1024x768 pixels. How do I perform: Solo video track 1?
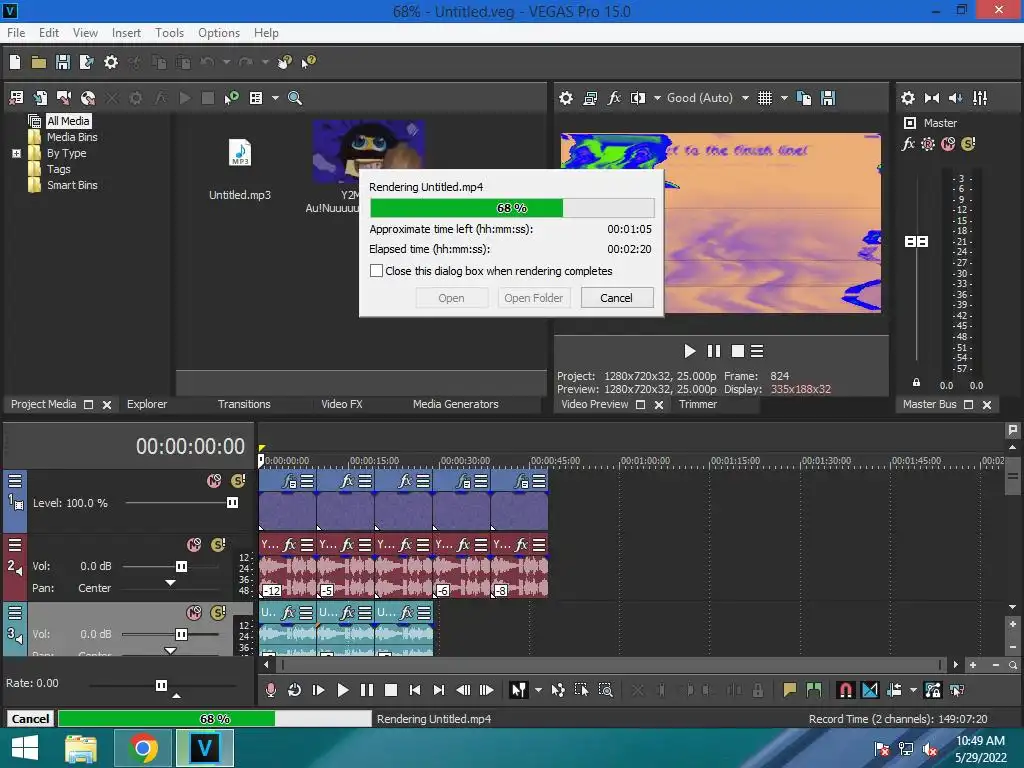pyautogui.click(x=238, y=481)
